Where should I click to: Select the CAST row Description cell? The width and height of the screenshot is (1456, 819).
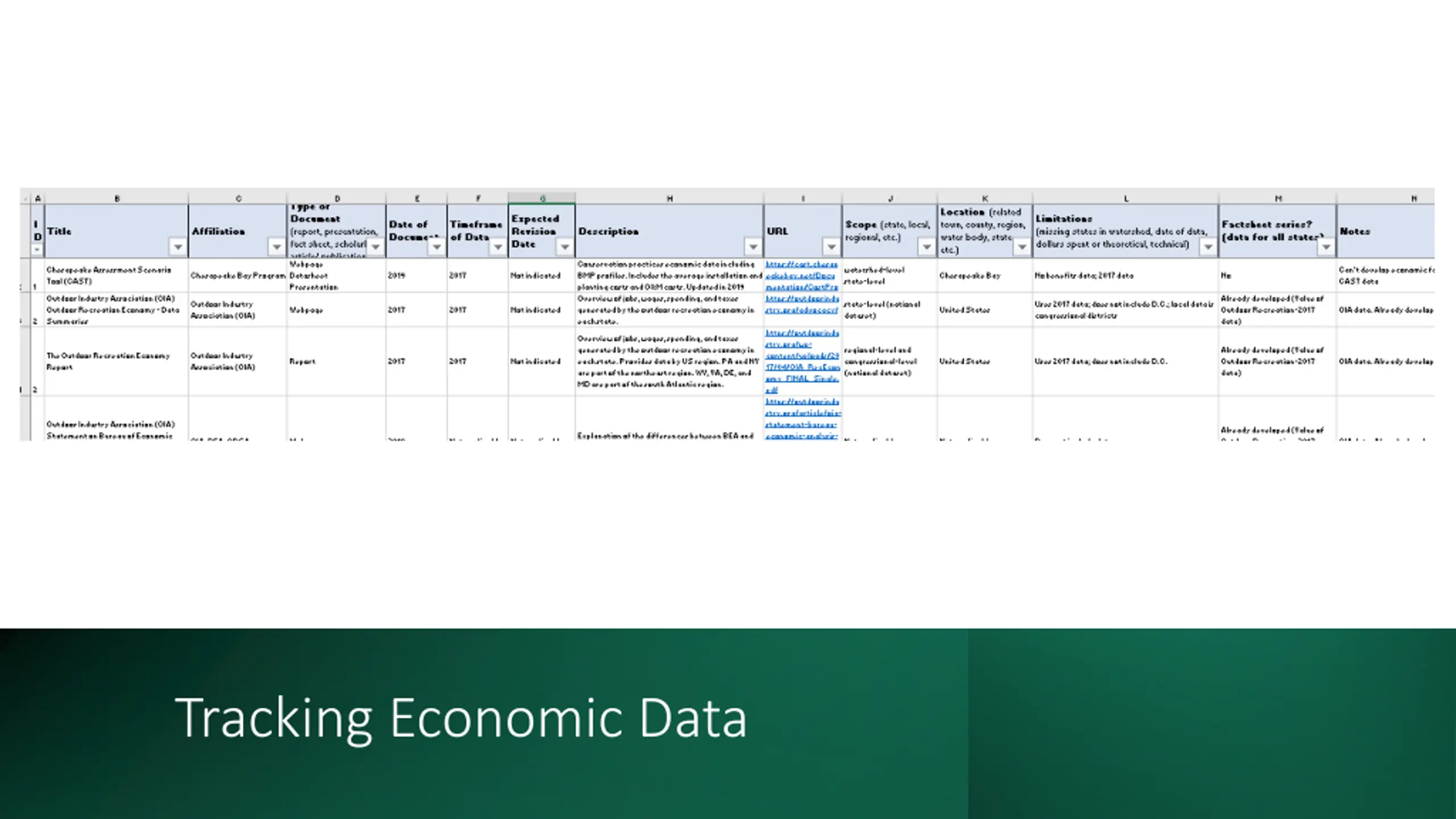tap(669, 275)
